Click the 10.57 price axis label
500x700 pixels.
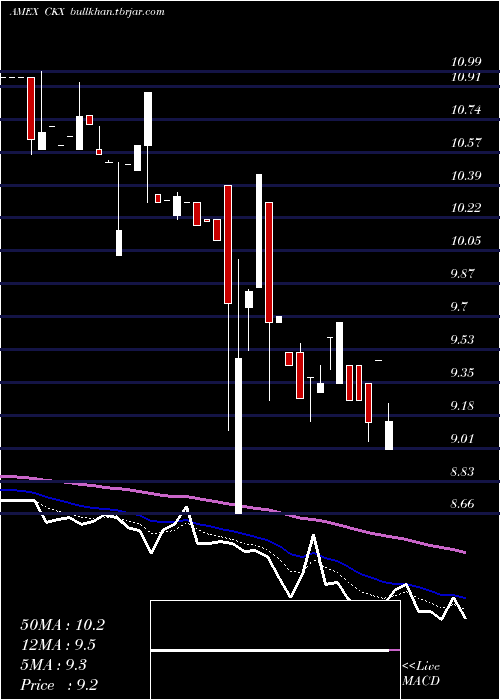pos(466,143)
